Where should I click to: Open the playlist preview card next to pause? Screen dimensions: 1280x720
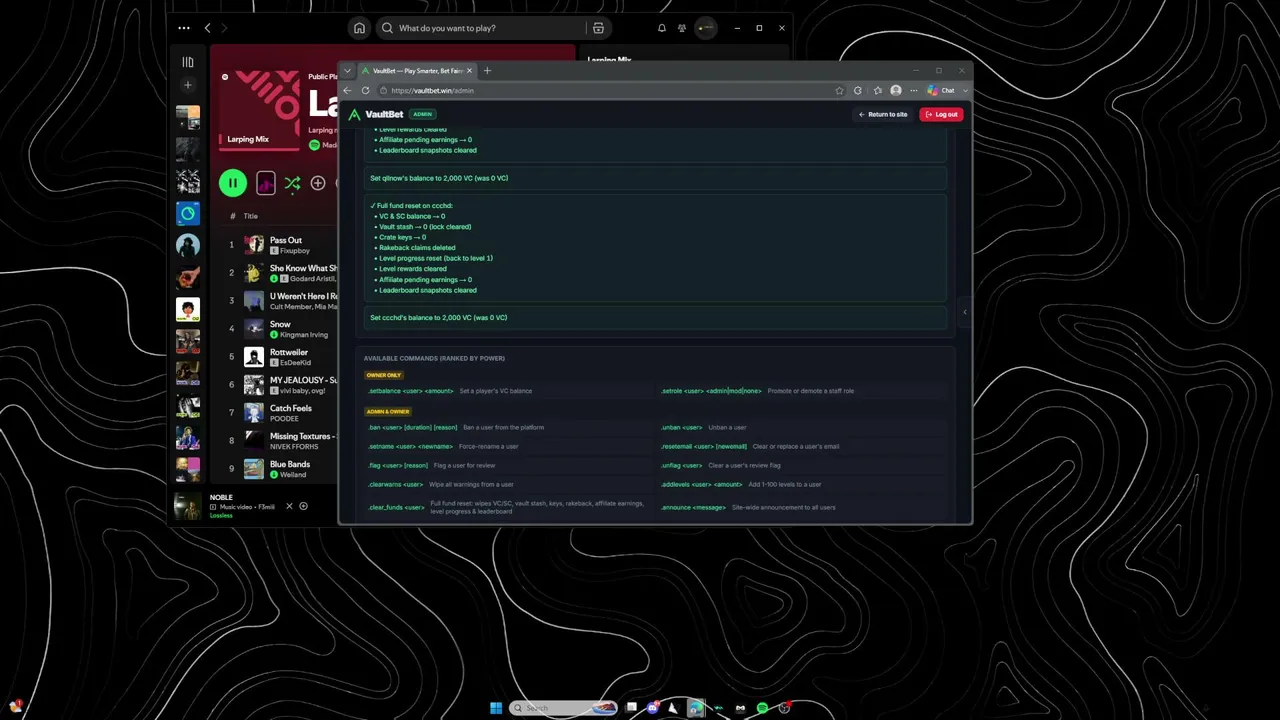(x=266, y=183)
